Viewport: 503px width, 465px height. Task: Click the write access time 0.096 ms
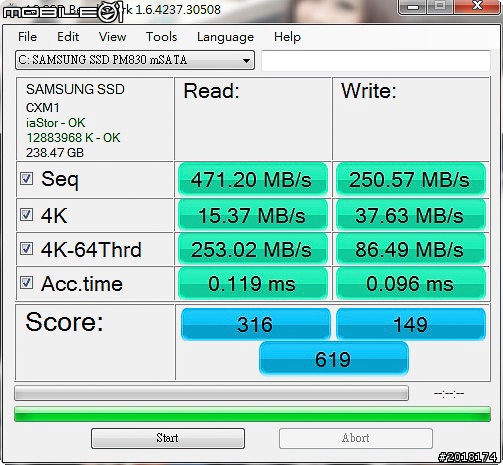(x=410, y=284)
